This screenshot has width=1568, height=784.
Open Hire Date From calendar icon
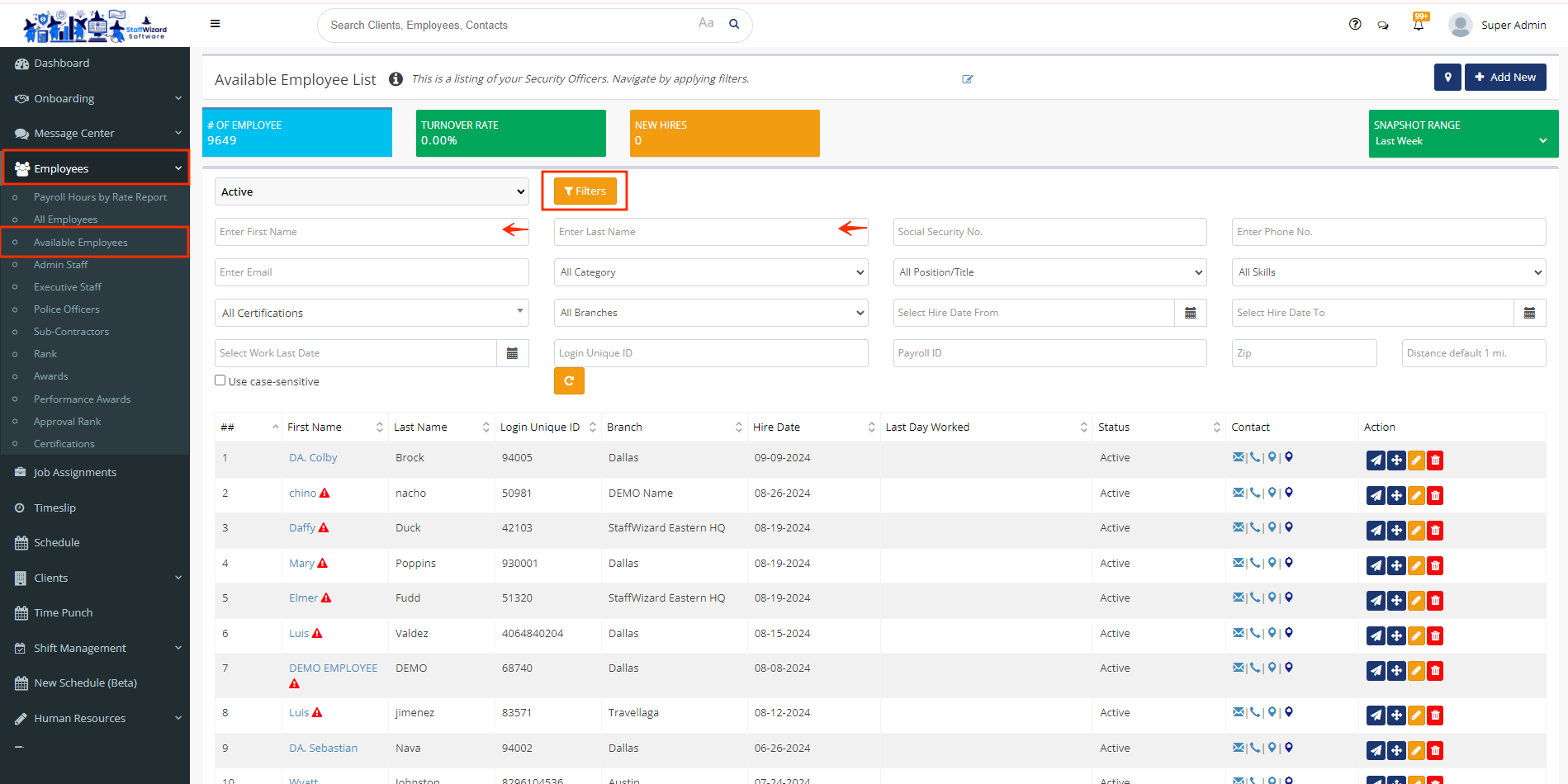point(1190,313)
